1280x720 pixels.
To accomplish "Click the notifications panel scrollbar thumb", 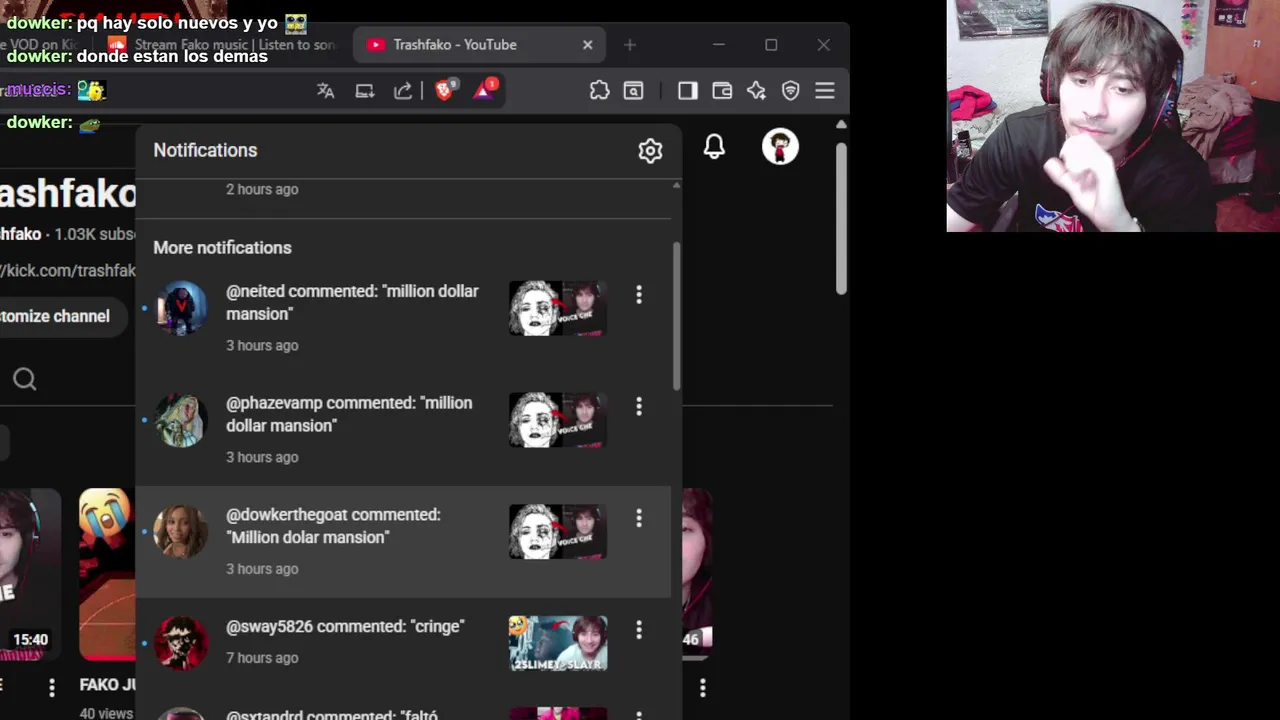I will (x=677, y=316).
